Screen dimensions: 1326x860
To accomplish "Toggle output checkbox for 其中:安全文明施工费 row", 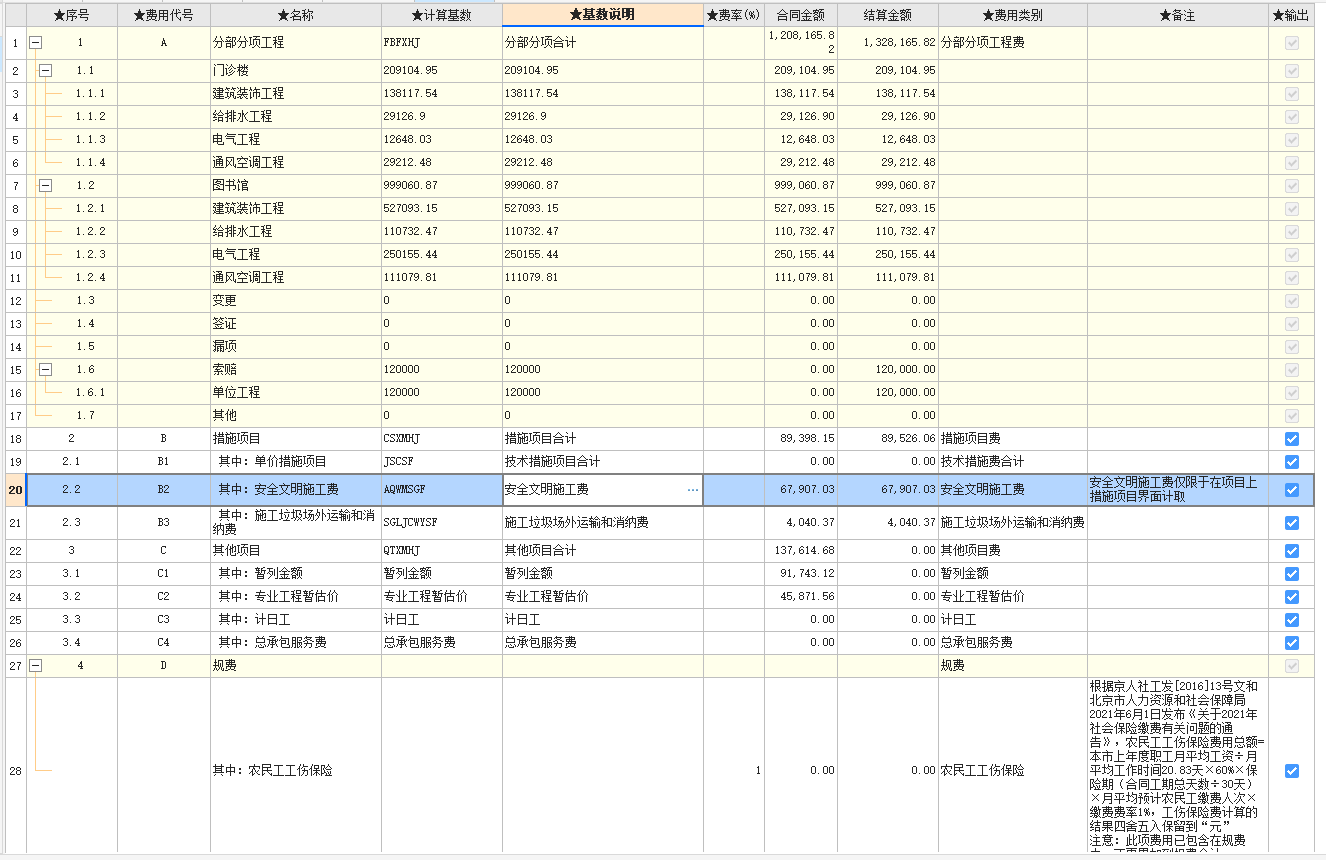I will coord(1291,490).
